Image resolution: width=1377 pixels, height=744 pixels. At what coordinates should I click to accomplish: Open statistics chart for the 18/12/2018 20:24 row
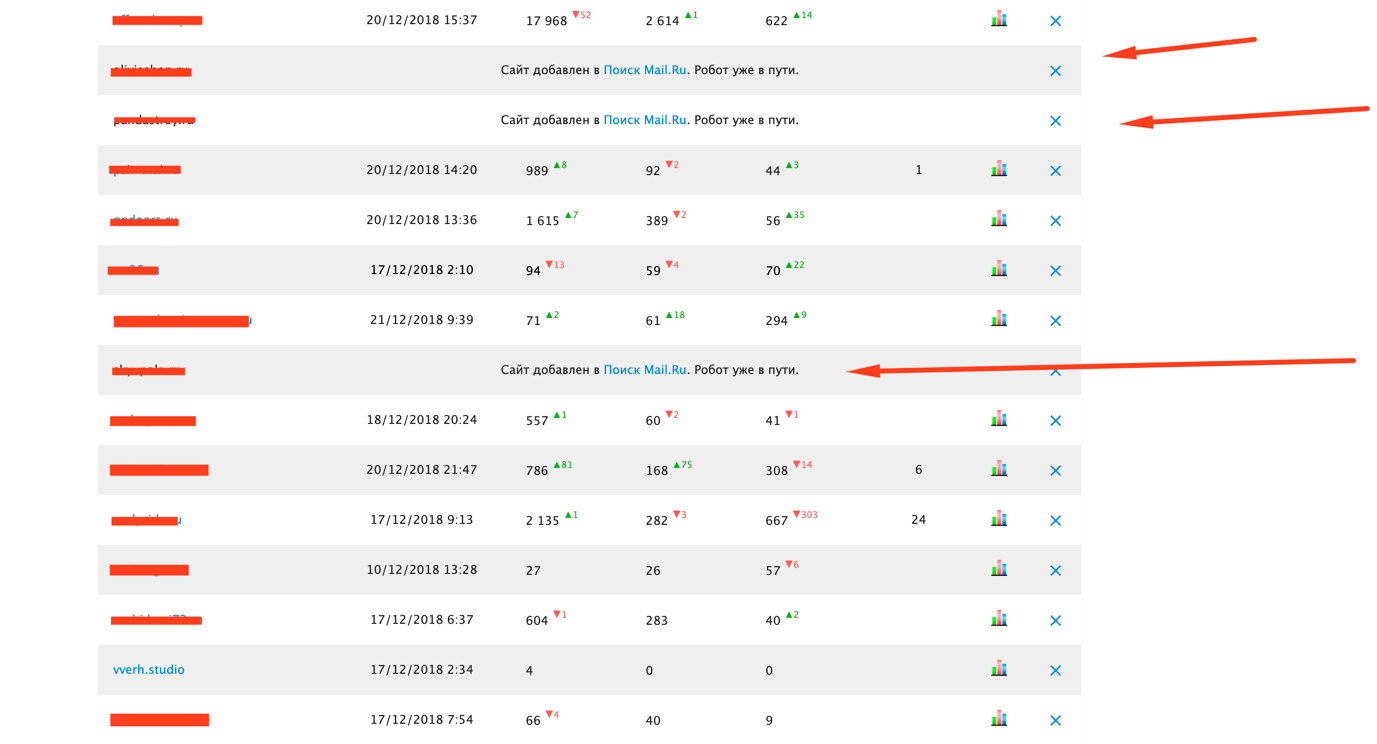pos(999,419)
